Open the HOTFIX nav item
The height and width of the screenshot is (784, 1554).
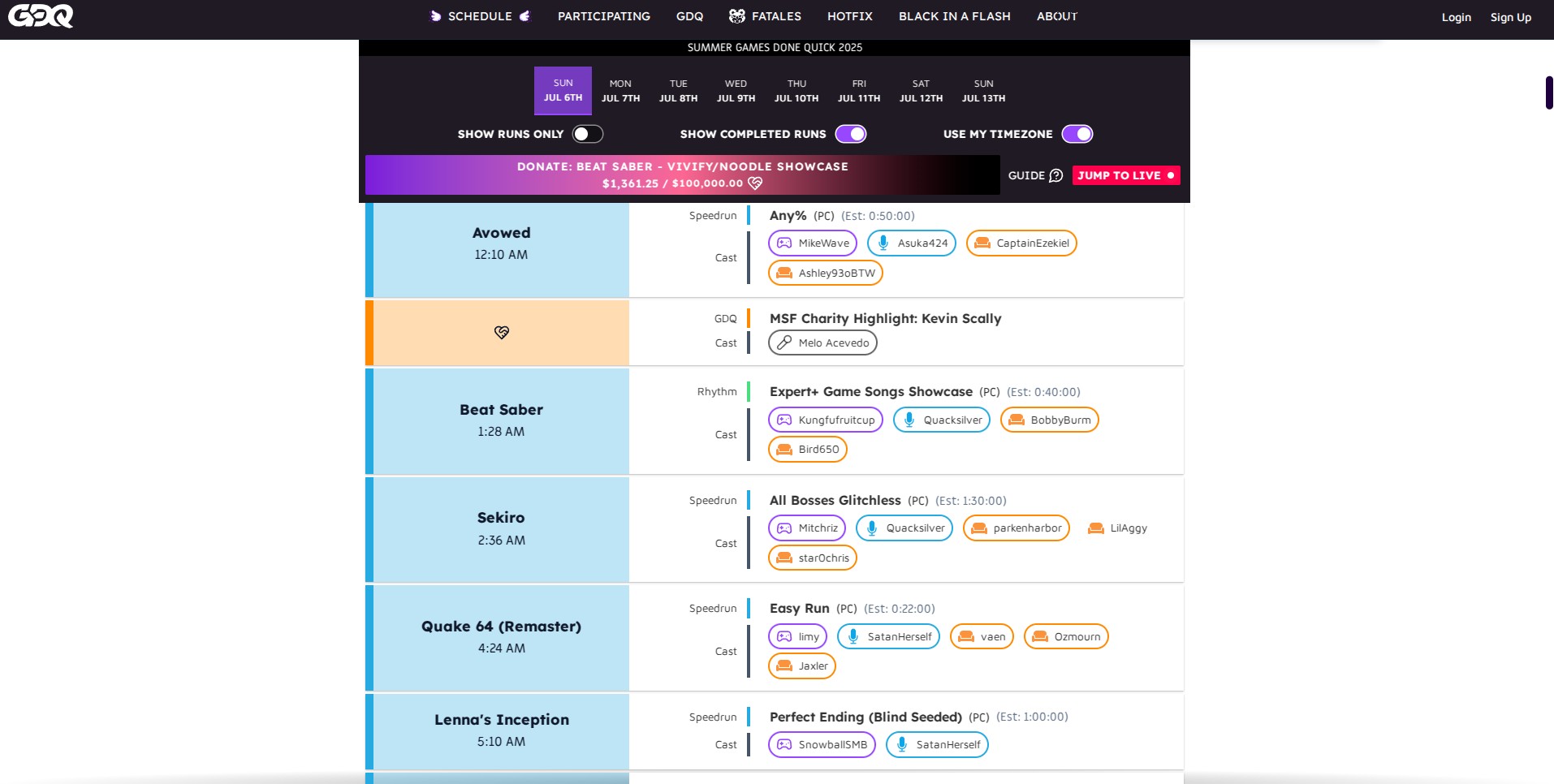[x=849, y=16]
